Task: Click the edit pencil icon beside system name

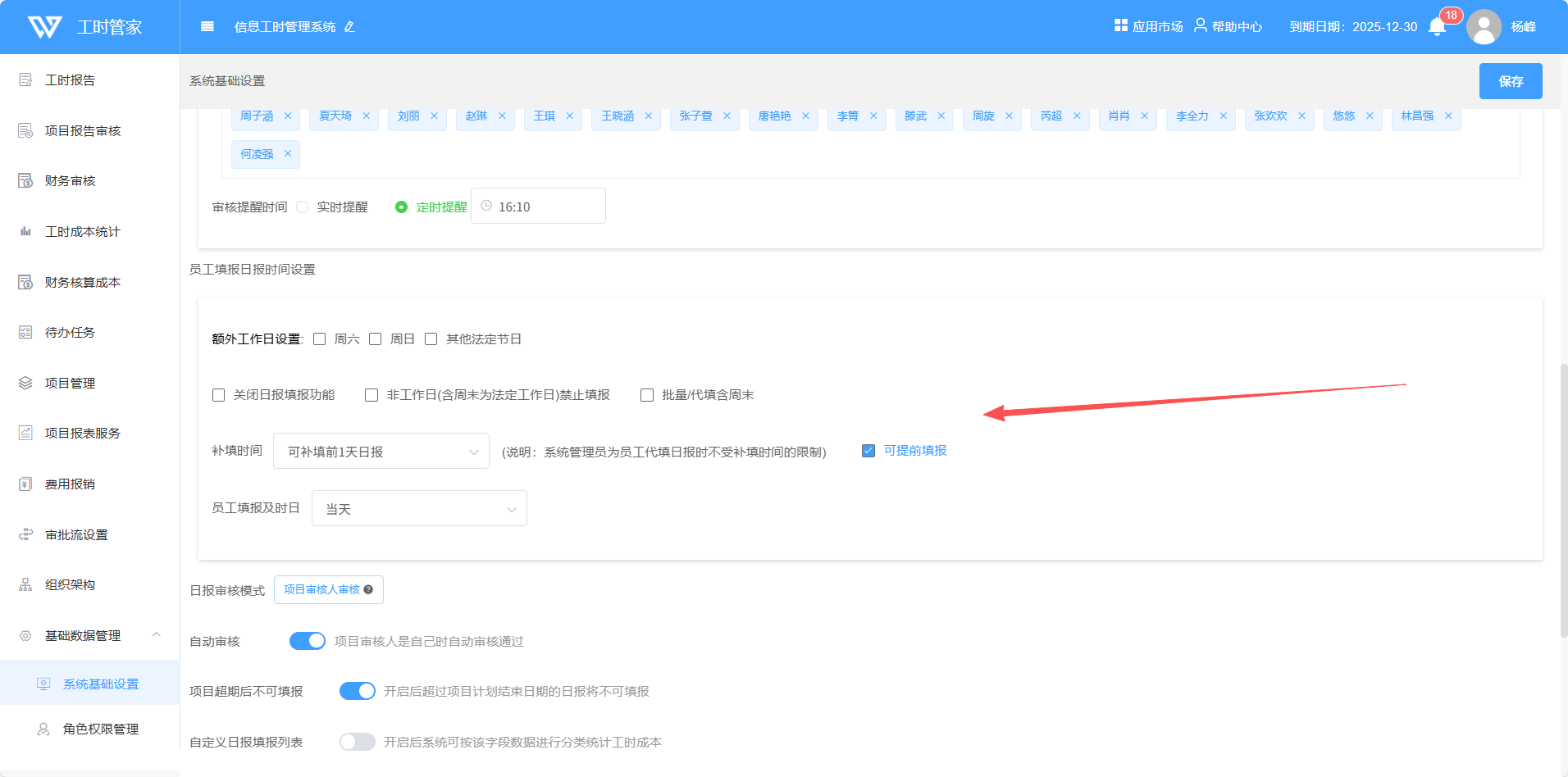Action: pyautogui.click(x=349, y=27)
